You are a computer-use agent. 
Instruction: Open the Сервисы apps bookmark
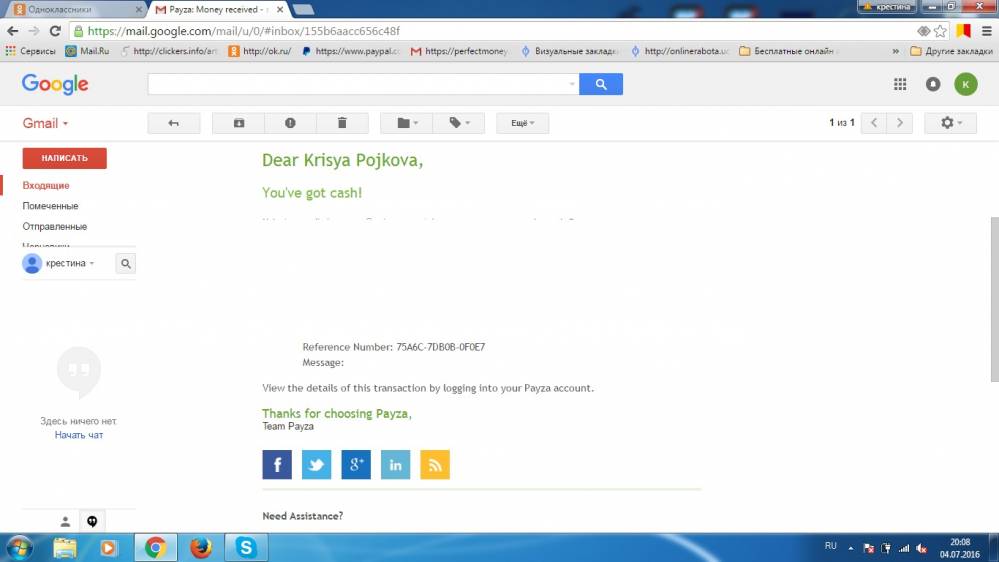30,51
